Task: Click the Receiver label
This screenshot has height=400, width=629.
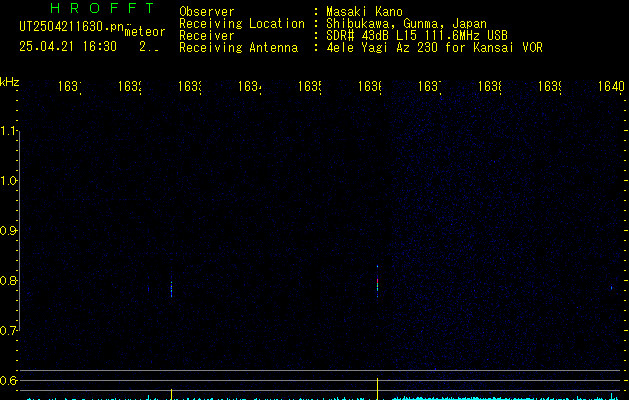Action: click(x=207, y=36)
